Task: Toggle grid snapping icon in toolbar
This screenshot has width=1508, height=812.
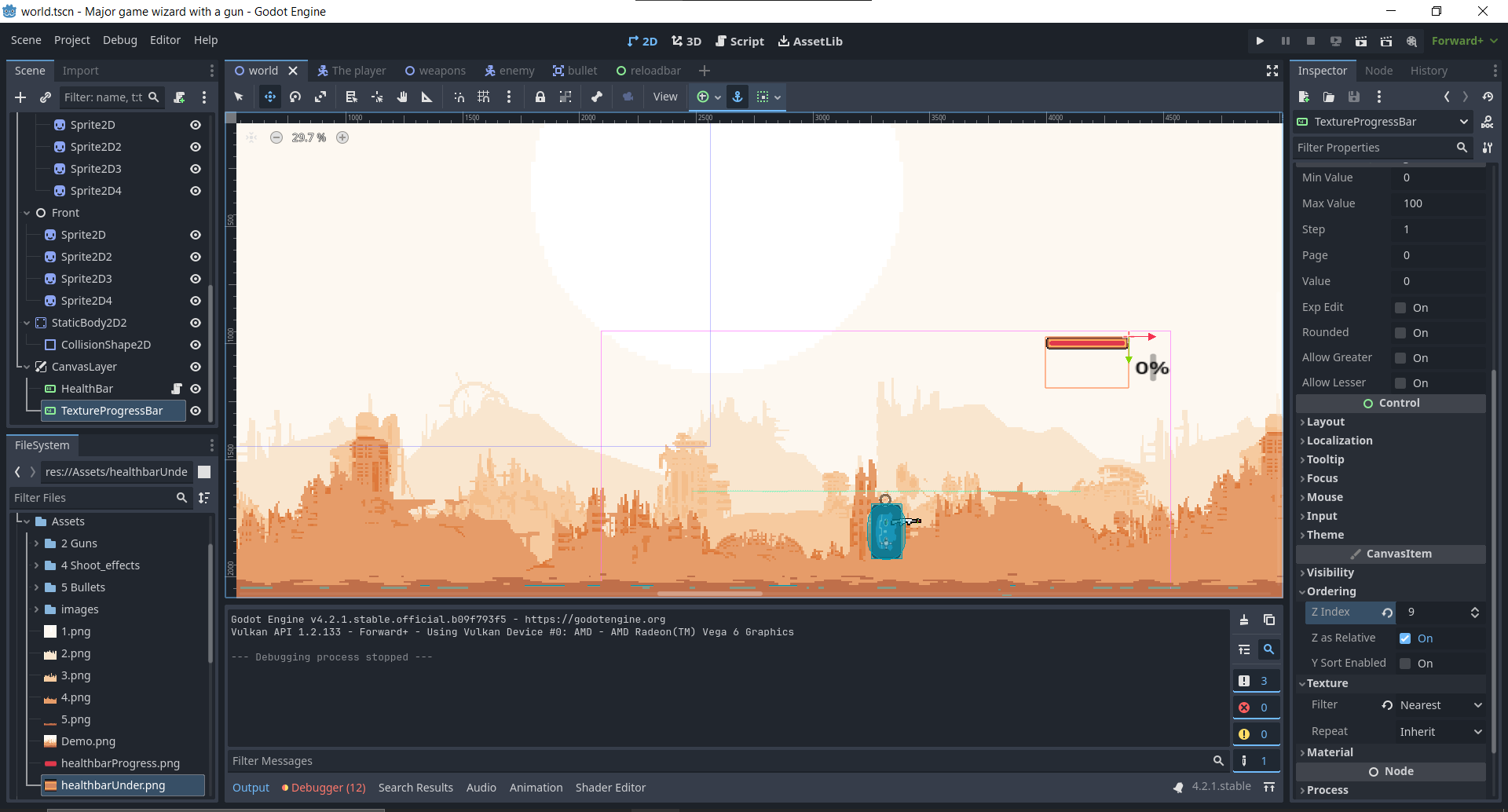Action: 484,97
